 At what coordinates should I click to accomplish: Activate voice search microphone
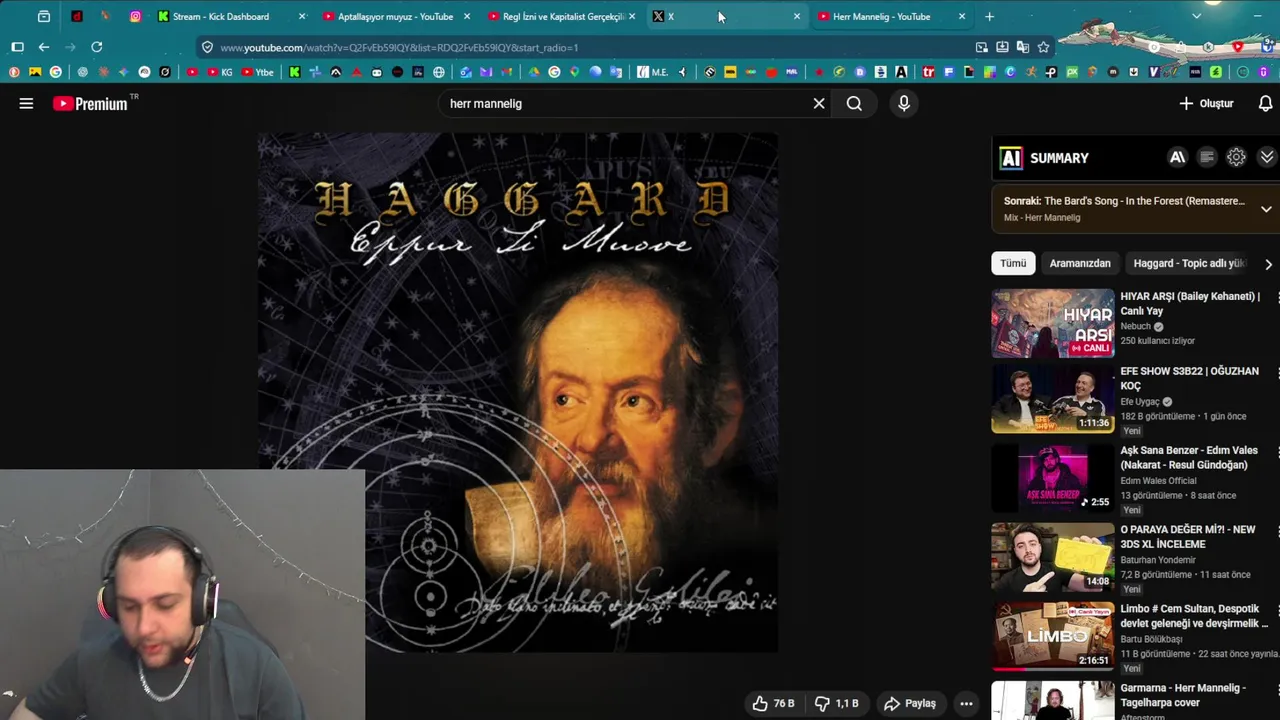coord(904,103)
